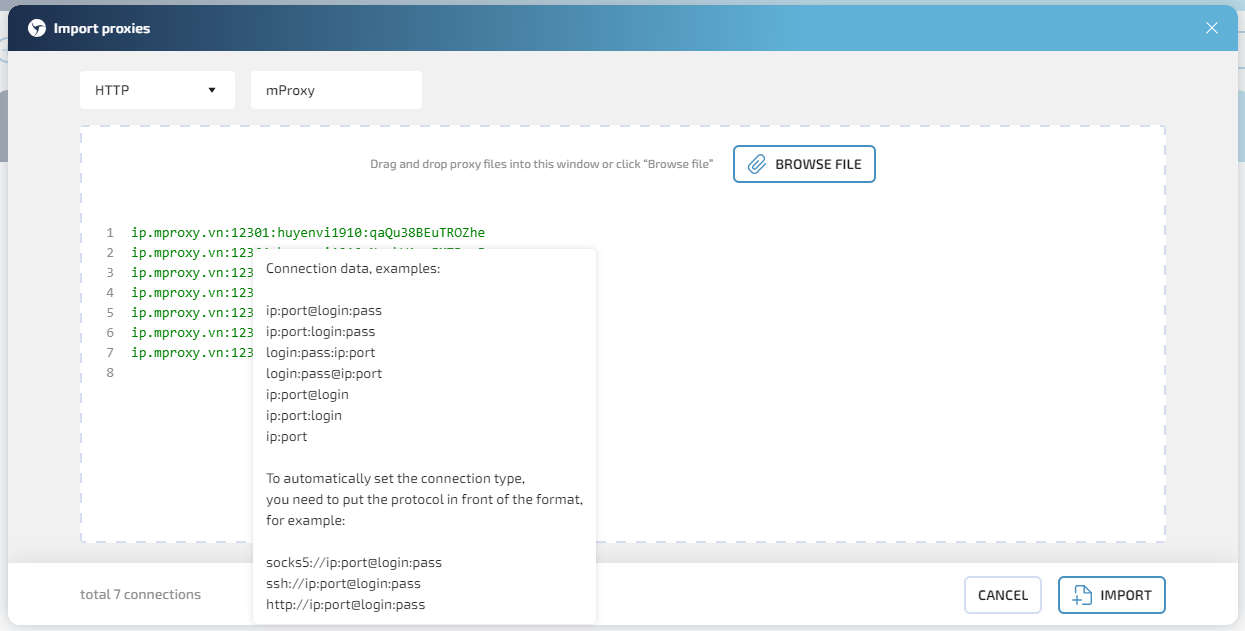Click the drag and drop instruction text
This screenshot has height=631, width=1245.
pos(541,164)
